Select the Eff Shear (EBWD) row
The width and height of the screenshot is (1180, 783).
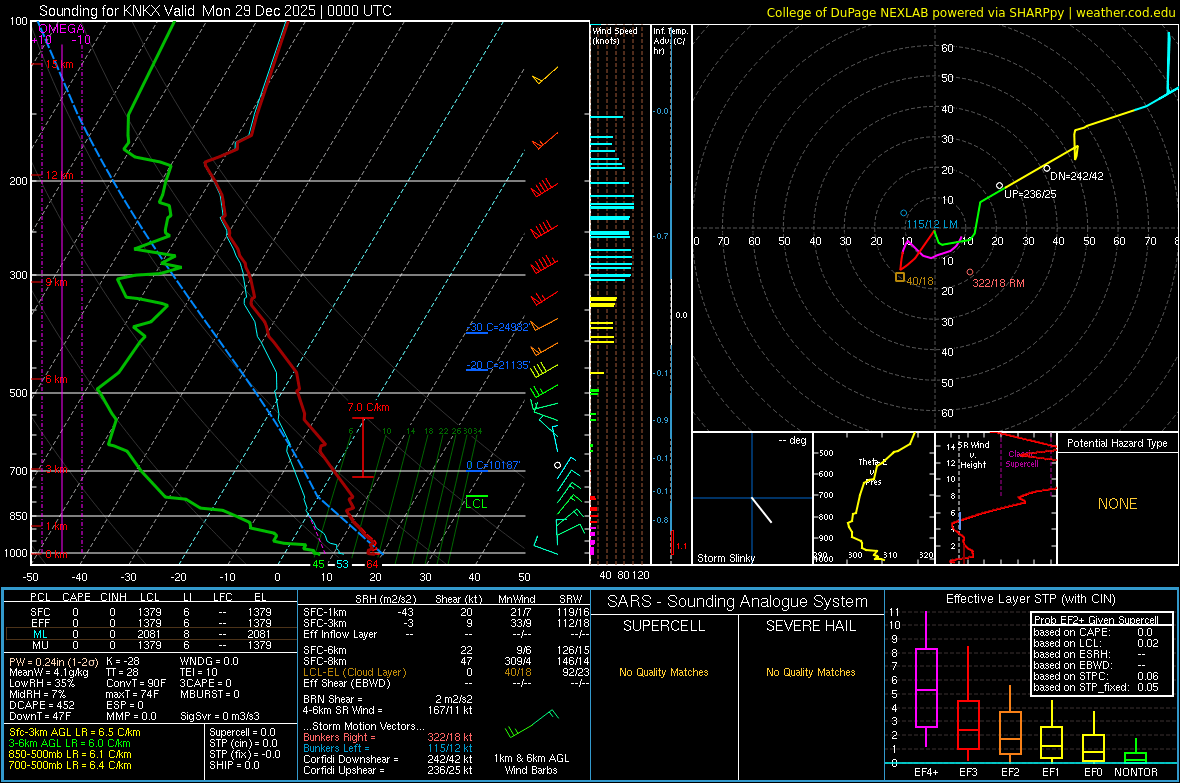point(446,683)
